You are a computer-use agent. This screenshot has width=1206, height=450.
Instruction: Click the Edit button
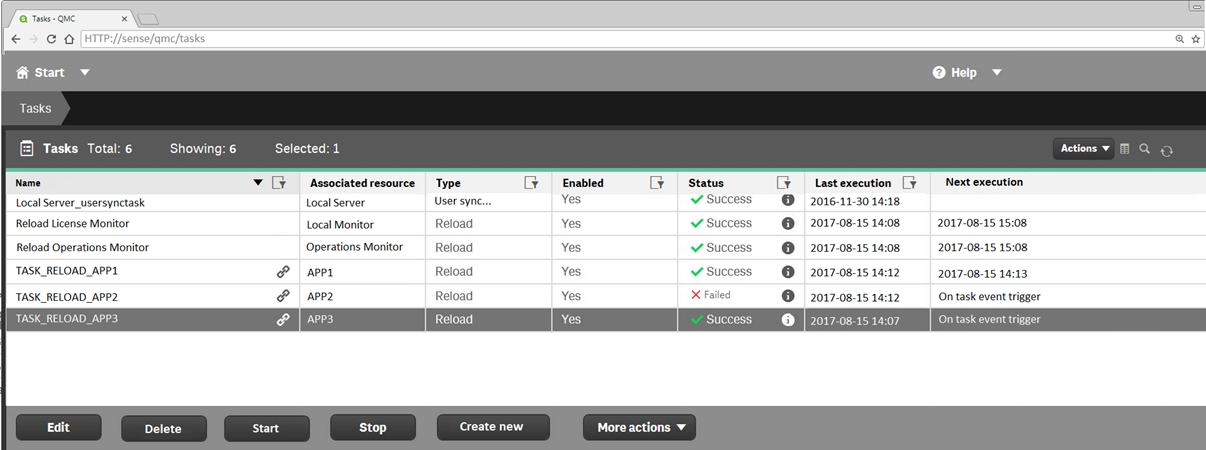58,428
